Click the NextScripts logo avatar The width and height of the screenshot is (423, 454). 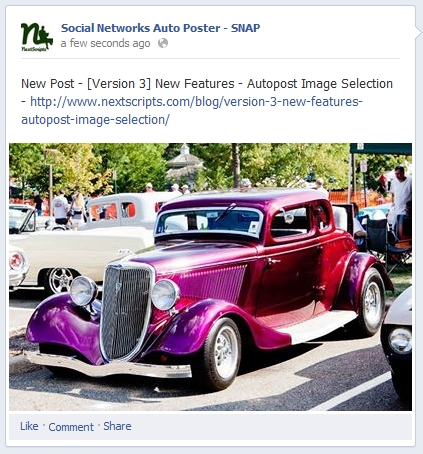37,36
